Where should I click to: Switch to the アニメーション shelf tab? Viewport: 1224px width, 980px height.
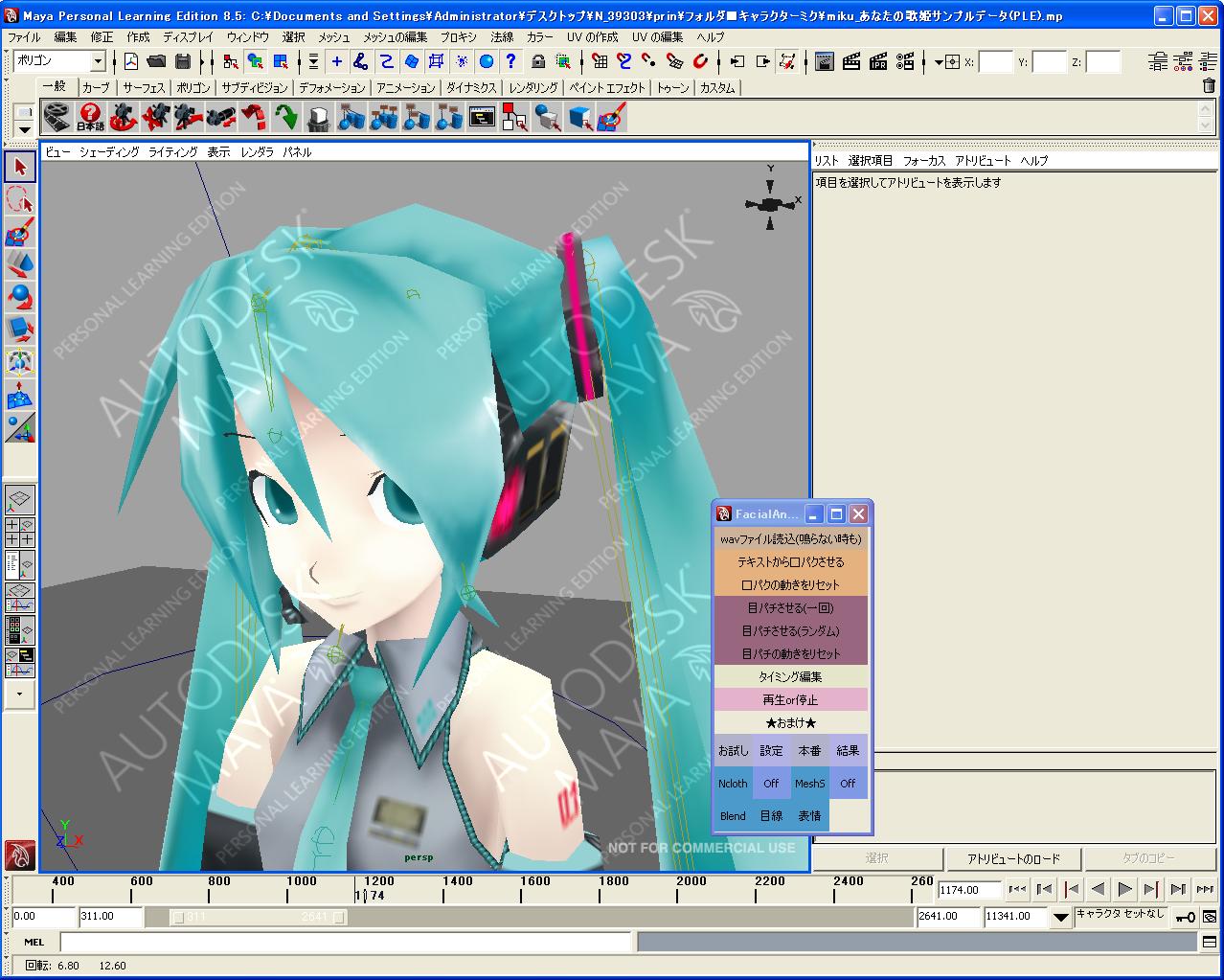coord(405,87)
